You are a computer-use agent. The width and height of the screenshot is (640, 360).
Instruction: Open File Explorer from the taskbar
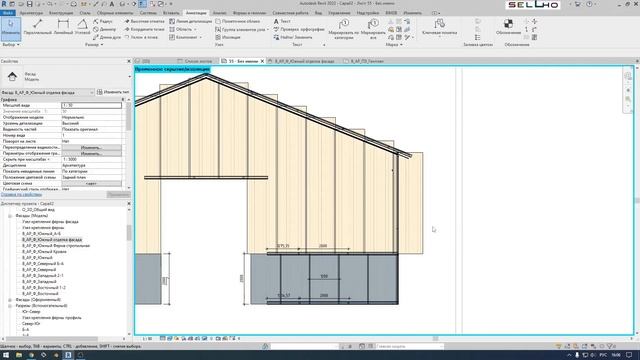point(19,355)
